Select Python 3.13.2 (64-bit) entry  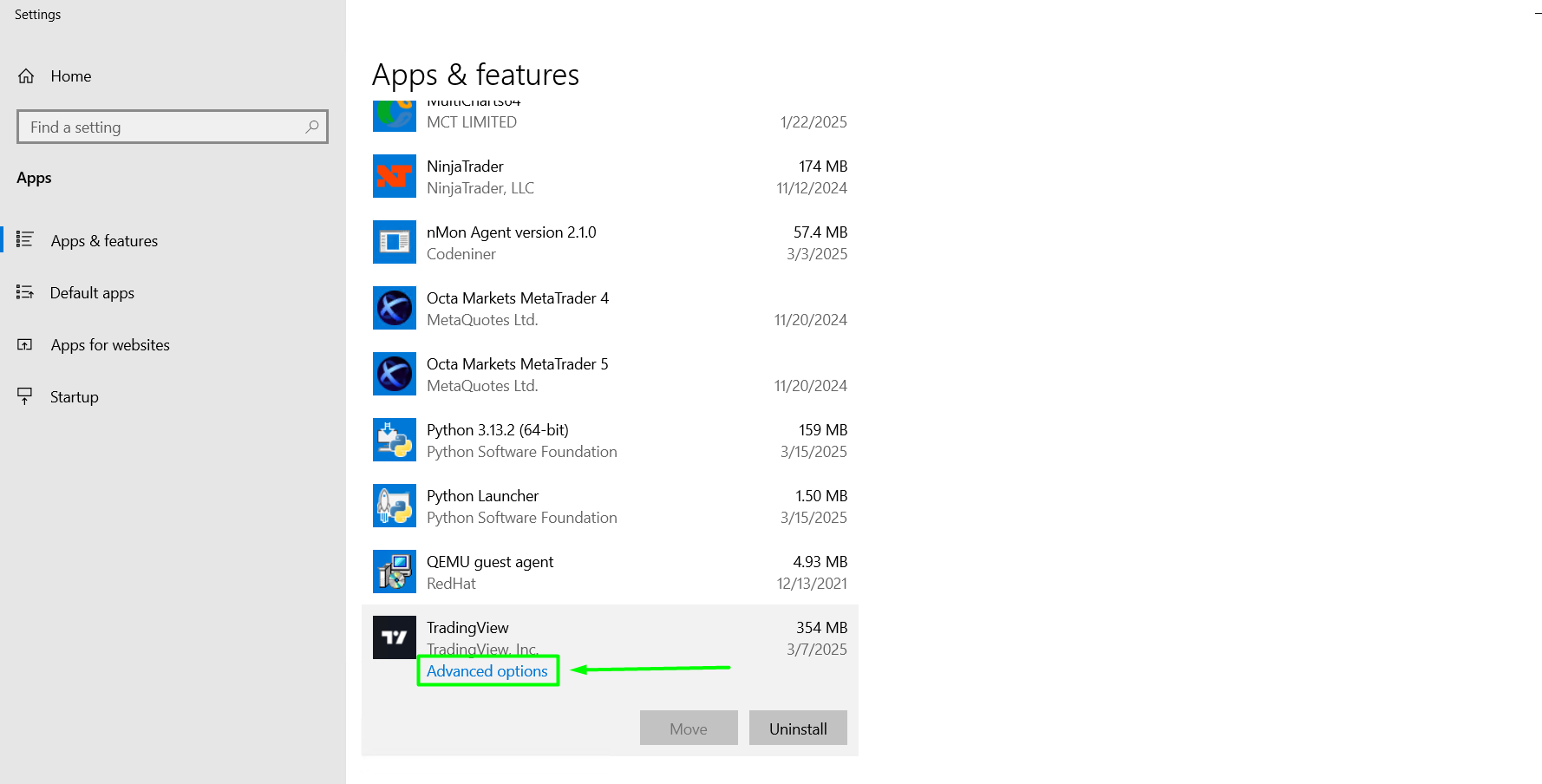coord(610,441)
